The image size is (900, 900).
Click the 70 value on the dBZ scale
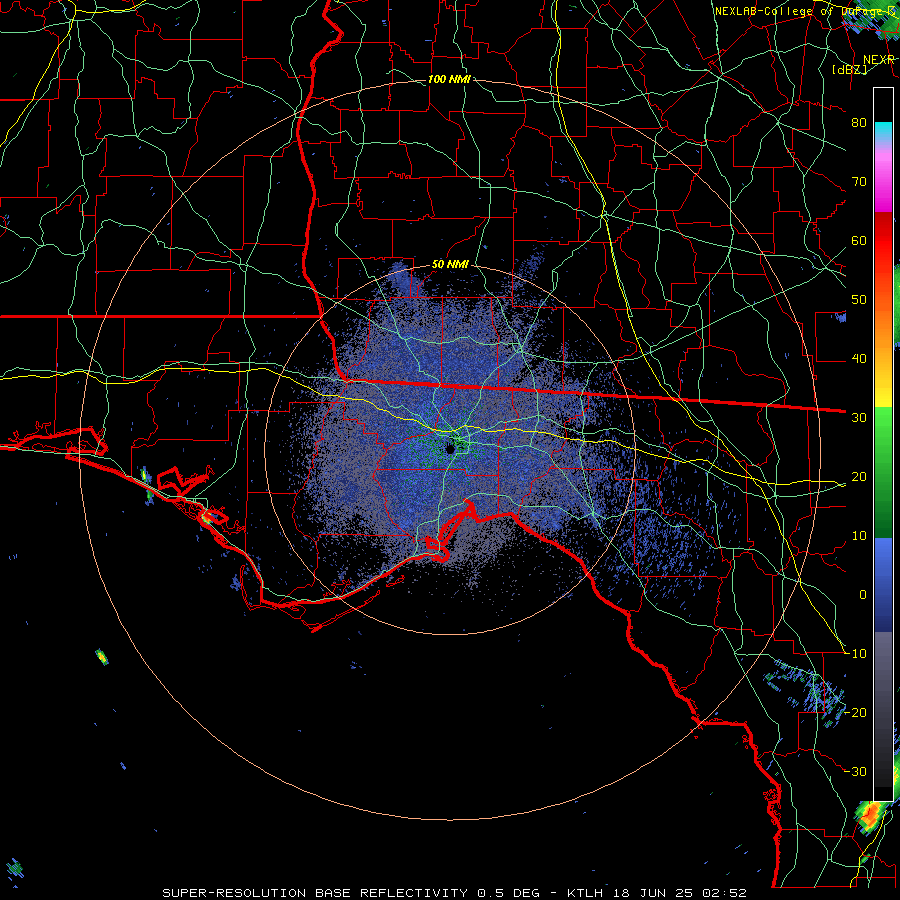point(859,181)
